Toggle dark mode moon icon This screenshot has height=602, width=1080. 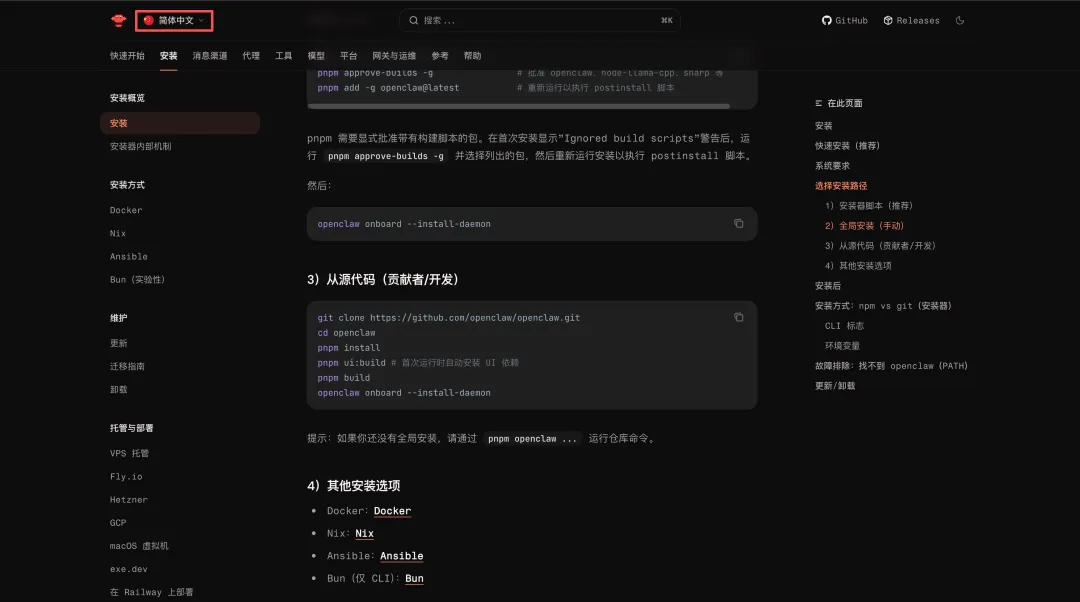click(x=959, y=21)
